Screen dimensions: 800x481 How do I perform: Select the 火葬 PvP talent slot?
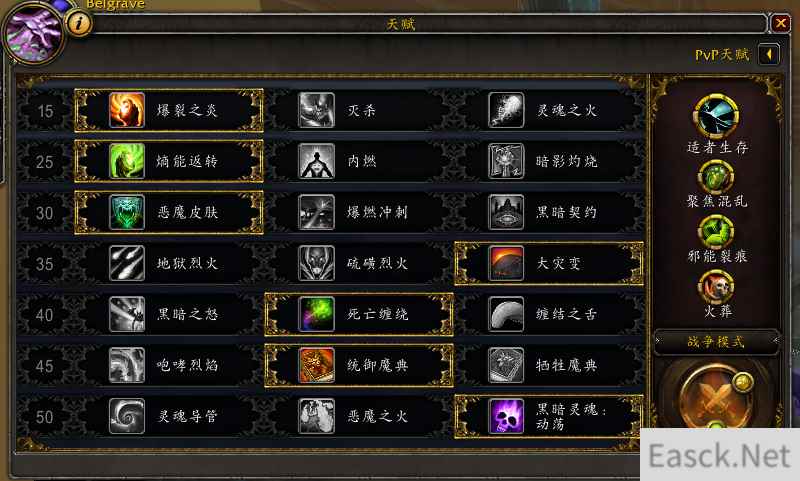(x=716, y=287)
